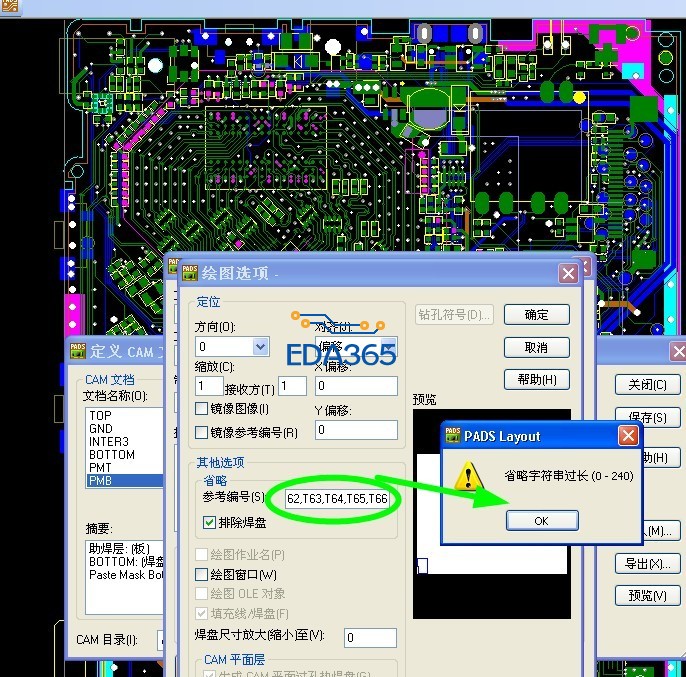Close the 绘图选项 dialog

click(568, 274)
